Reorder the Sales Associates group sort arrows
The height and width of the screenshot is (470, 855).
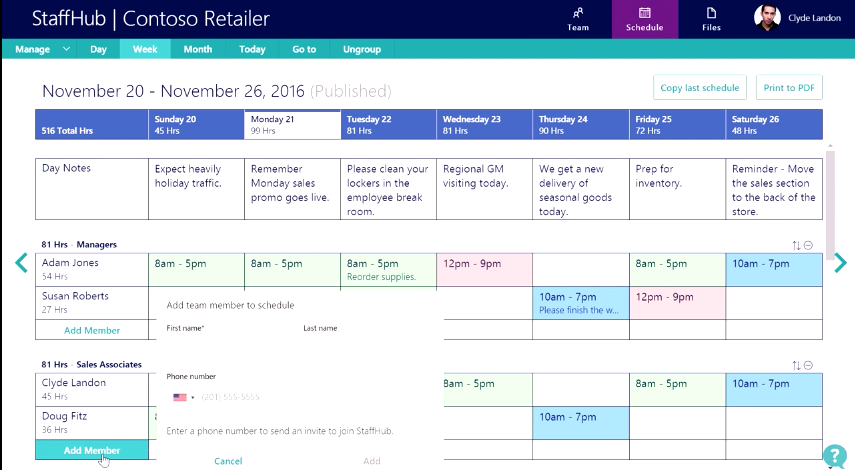796,365
